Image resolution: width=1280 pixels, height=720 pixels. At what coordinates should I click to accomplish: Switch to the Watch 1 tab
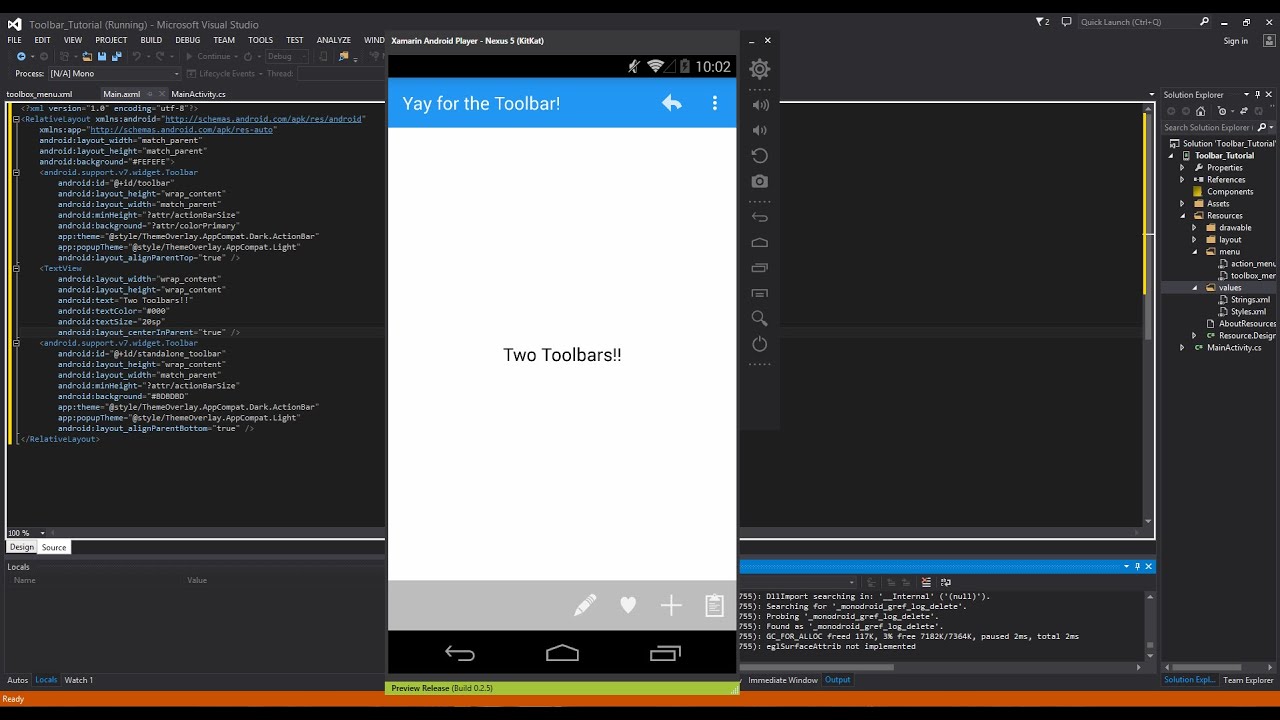[x=79, y=680]
